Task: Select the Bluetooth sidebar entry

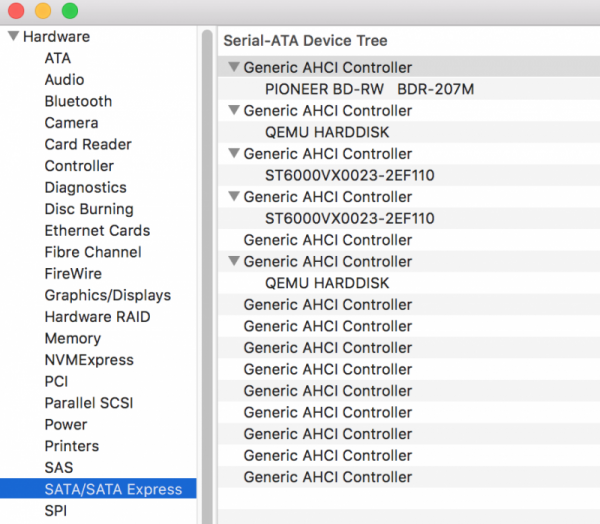Action: [78, 101]
